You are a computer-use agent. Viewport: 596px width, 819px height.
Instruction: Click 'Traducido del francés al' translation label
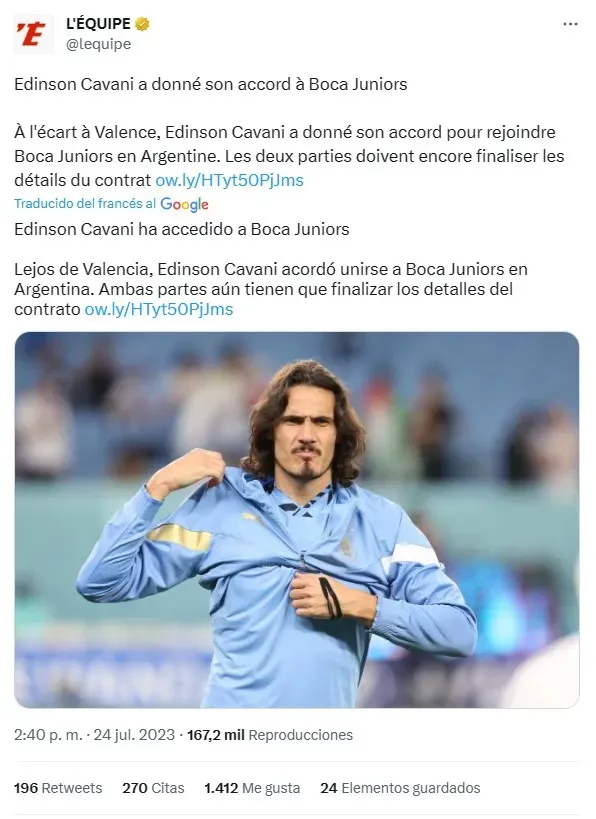point(85,203)
